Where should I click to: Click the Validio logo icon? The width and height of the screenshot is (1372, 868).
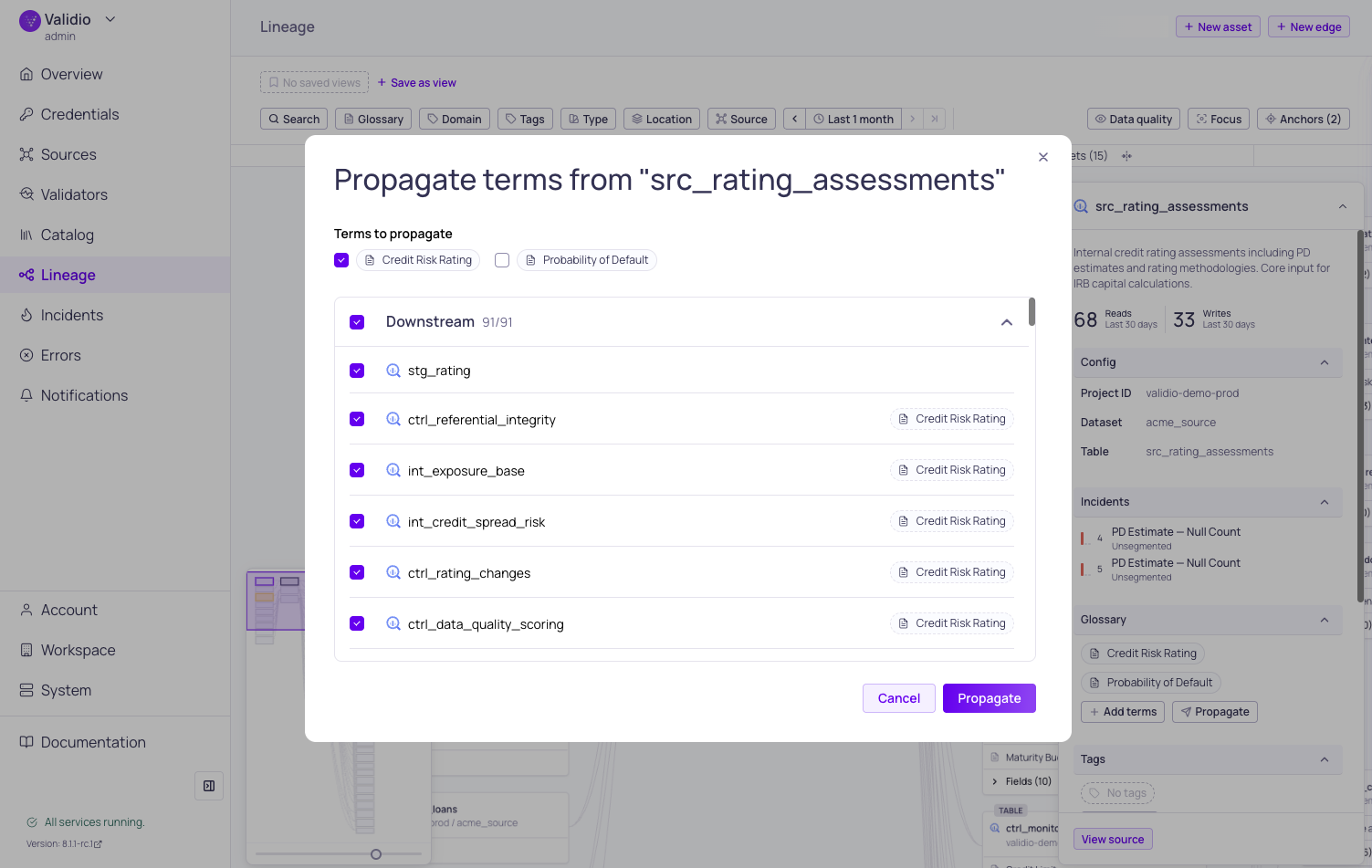click(30, 21)
